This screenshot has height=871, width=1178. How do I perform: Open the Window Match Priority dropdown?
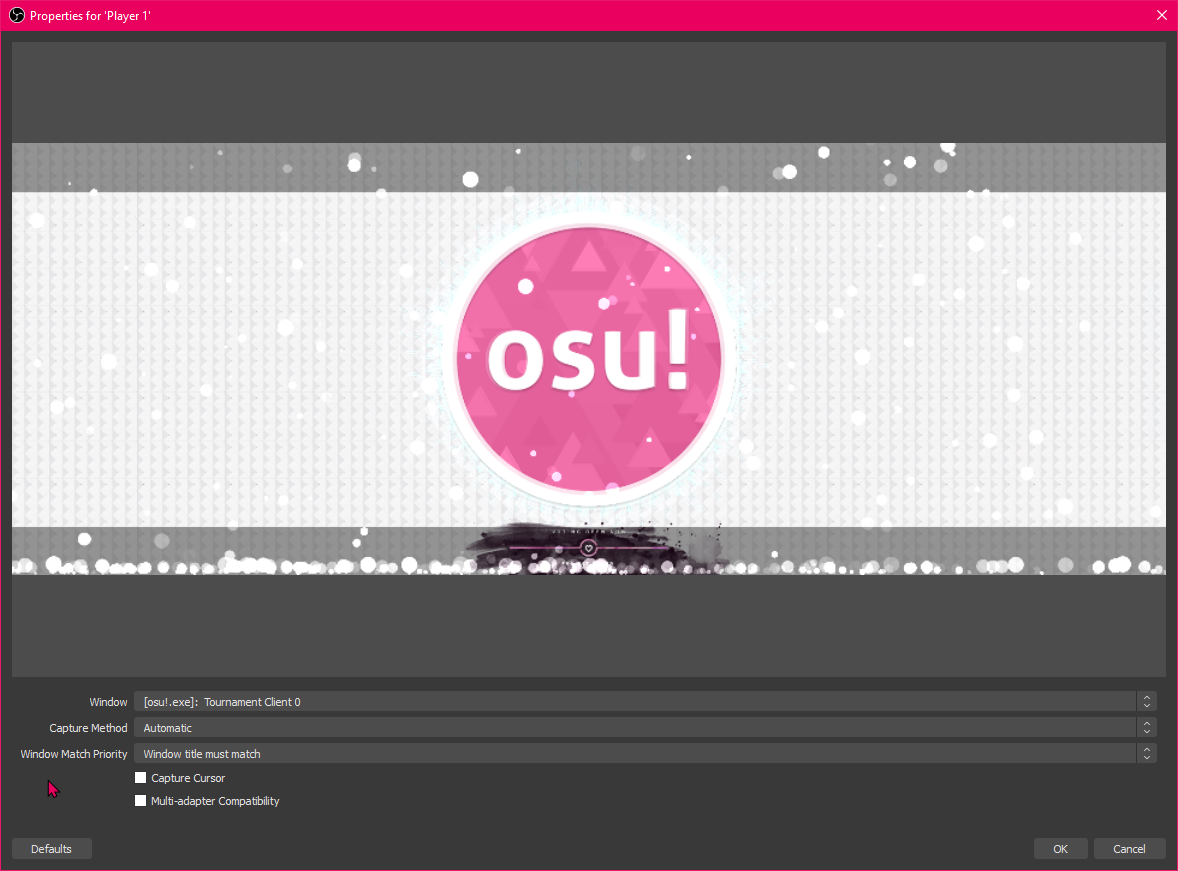coord(645,753)
